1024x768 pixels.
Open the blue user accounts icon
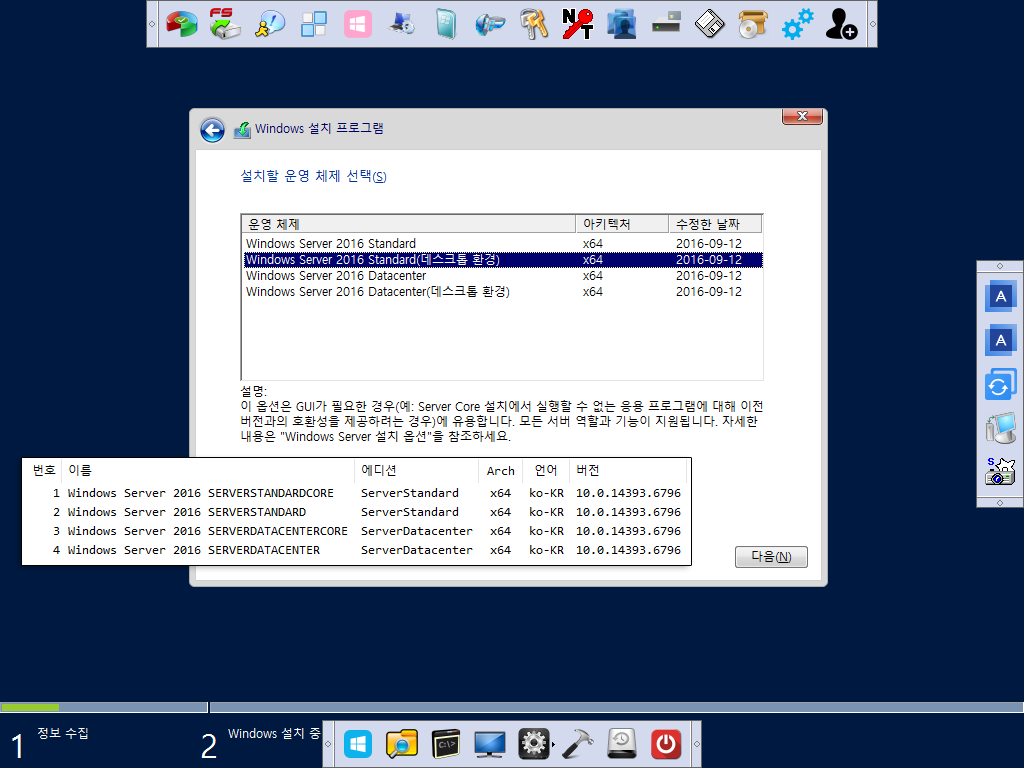[x=622, y=24]
